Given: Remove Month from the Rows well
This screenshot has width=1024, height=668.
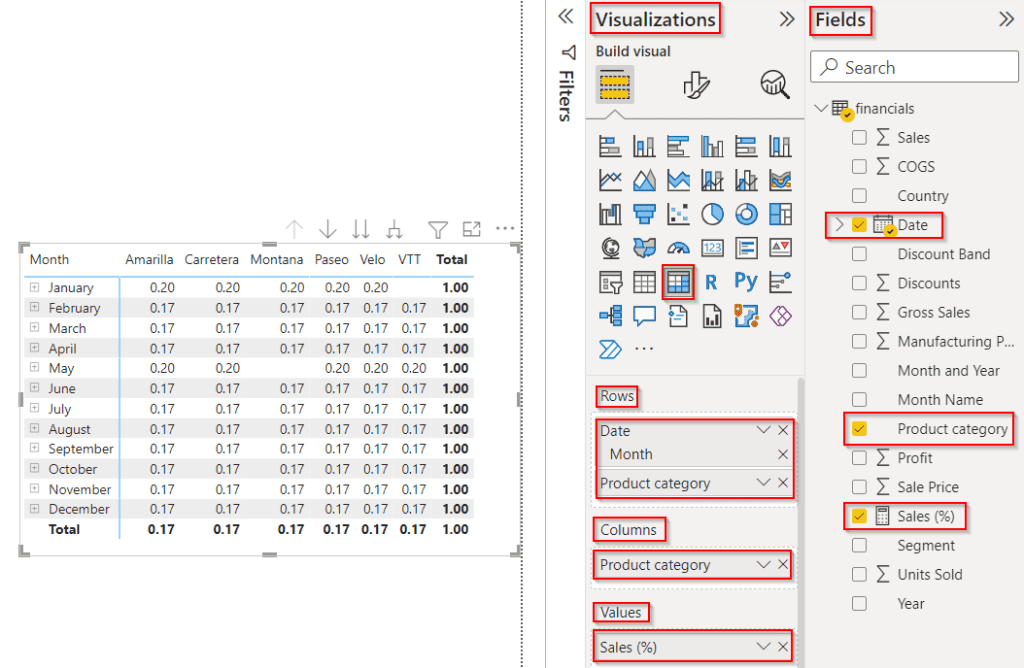Looking at the screenshot, I should point(783,454).
